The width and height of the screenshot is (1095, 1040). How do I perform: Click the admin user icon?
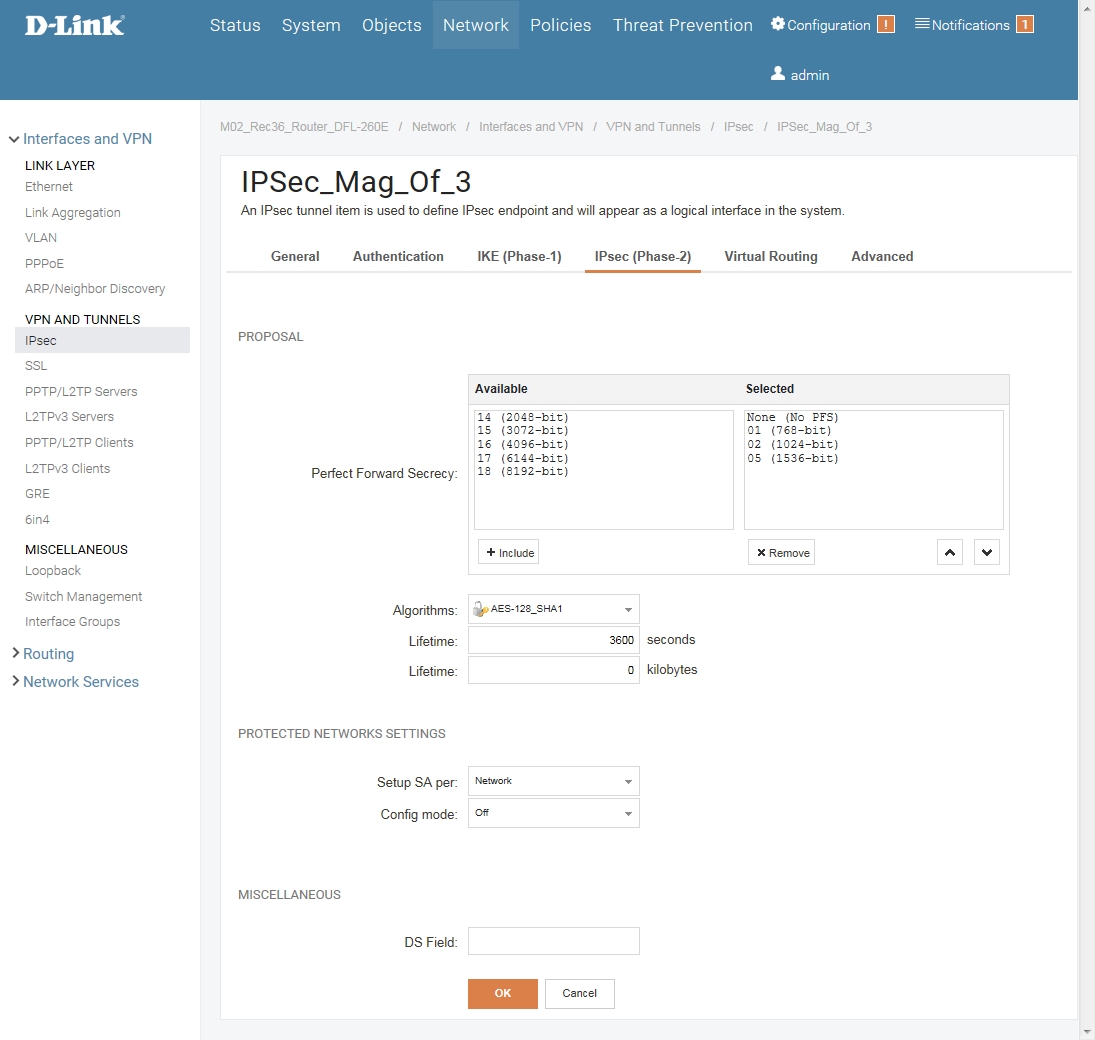pos(778,74)
